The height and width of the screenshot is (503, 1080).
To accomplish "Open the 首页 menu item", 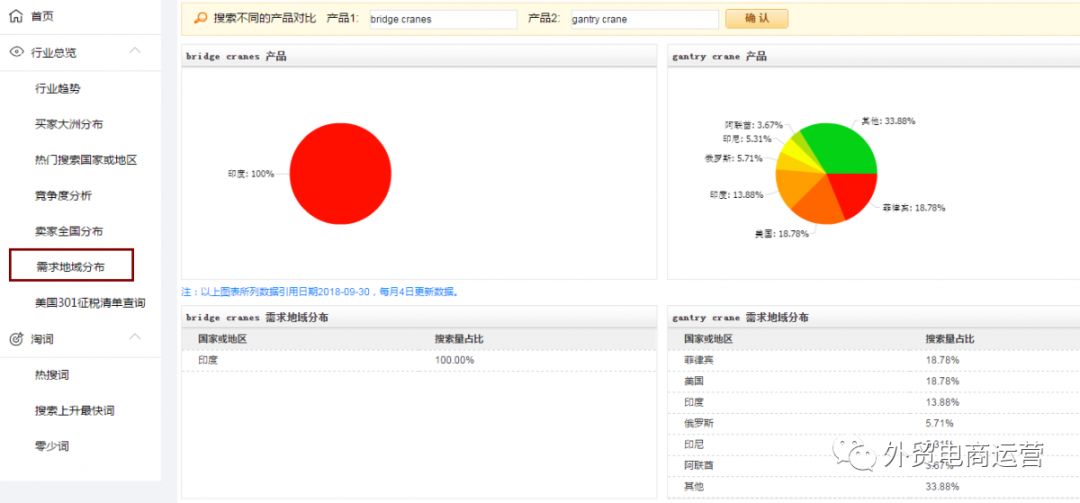I will 42,17.
